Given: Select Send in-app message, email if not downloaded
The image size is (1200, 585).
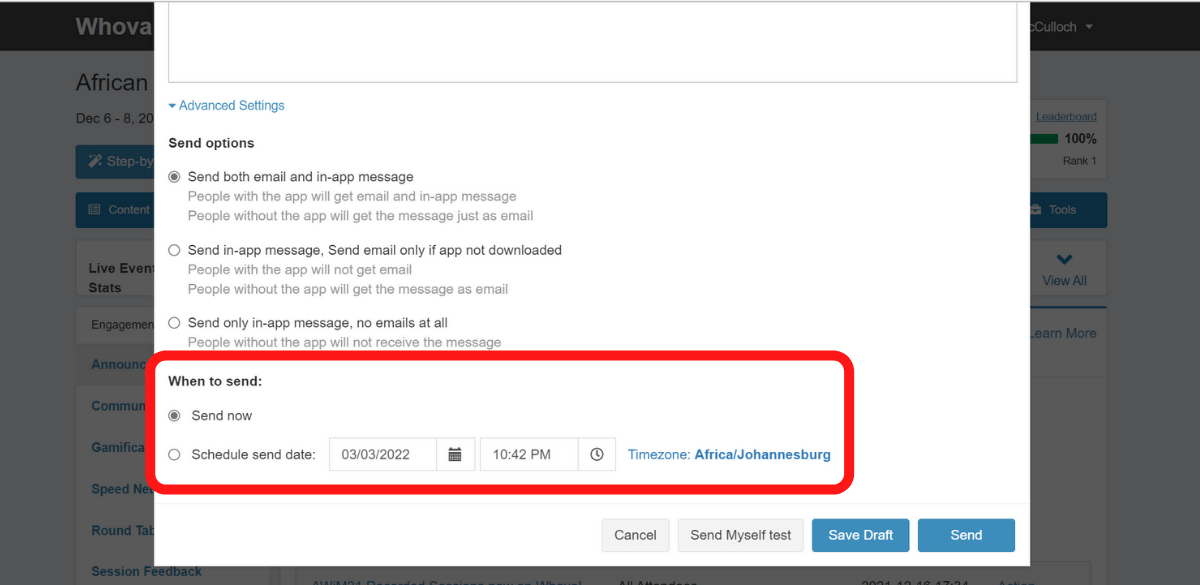Looking at the screenshot, I should tap(174, 250).
